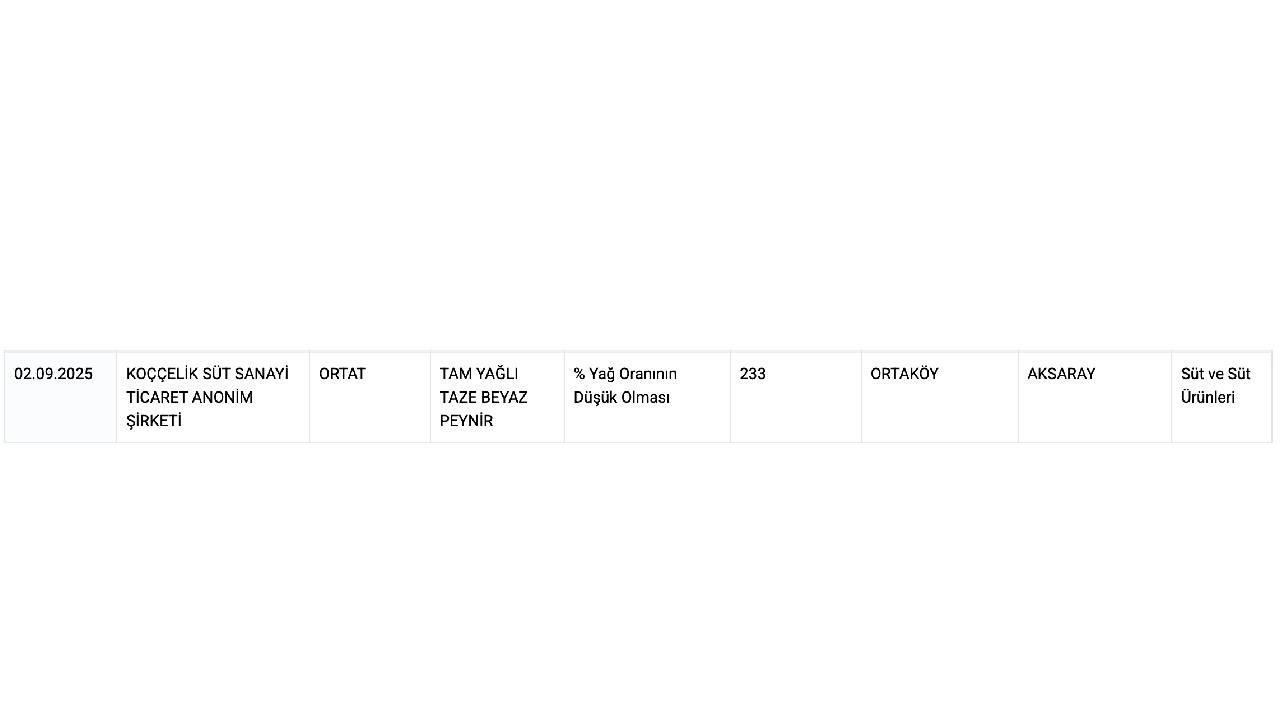Select the ORTAKÖY district cell

pos(904,374)
